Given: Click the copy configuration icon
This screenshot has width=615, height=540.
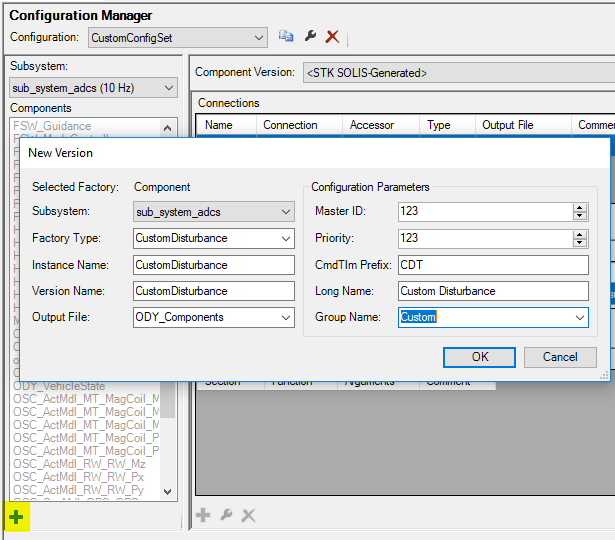Looking at the screenshot, I should click(286, 37).
